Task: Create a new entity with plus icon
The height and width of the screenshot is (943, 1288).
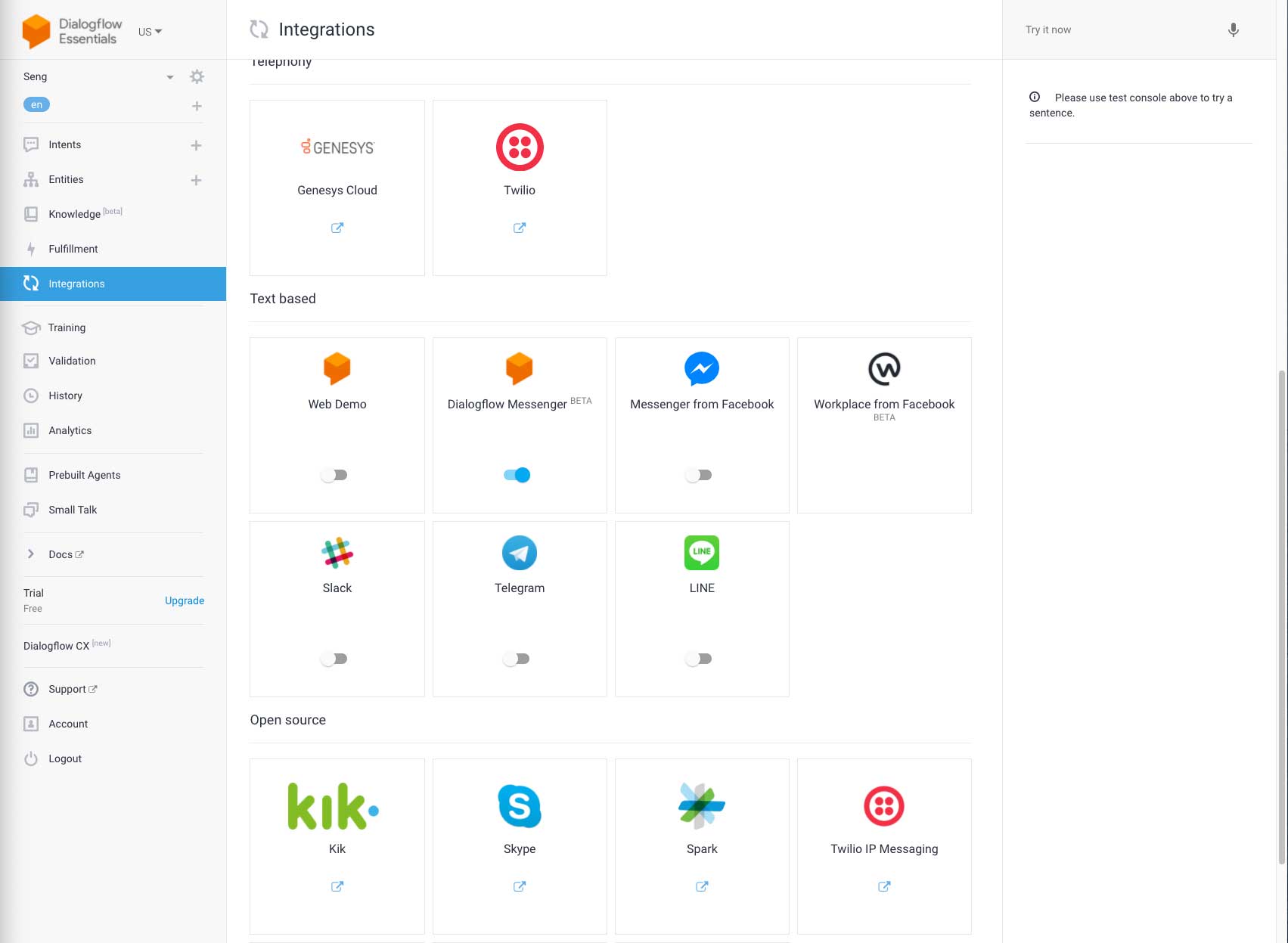Action: click(196, 180)
